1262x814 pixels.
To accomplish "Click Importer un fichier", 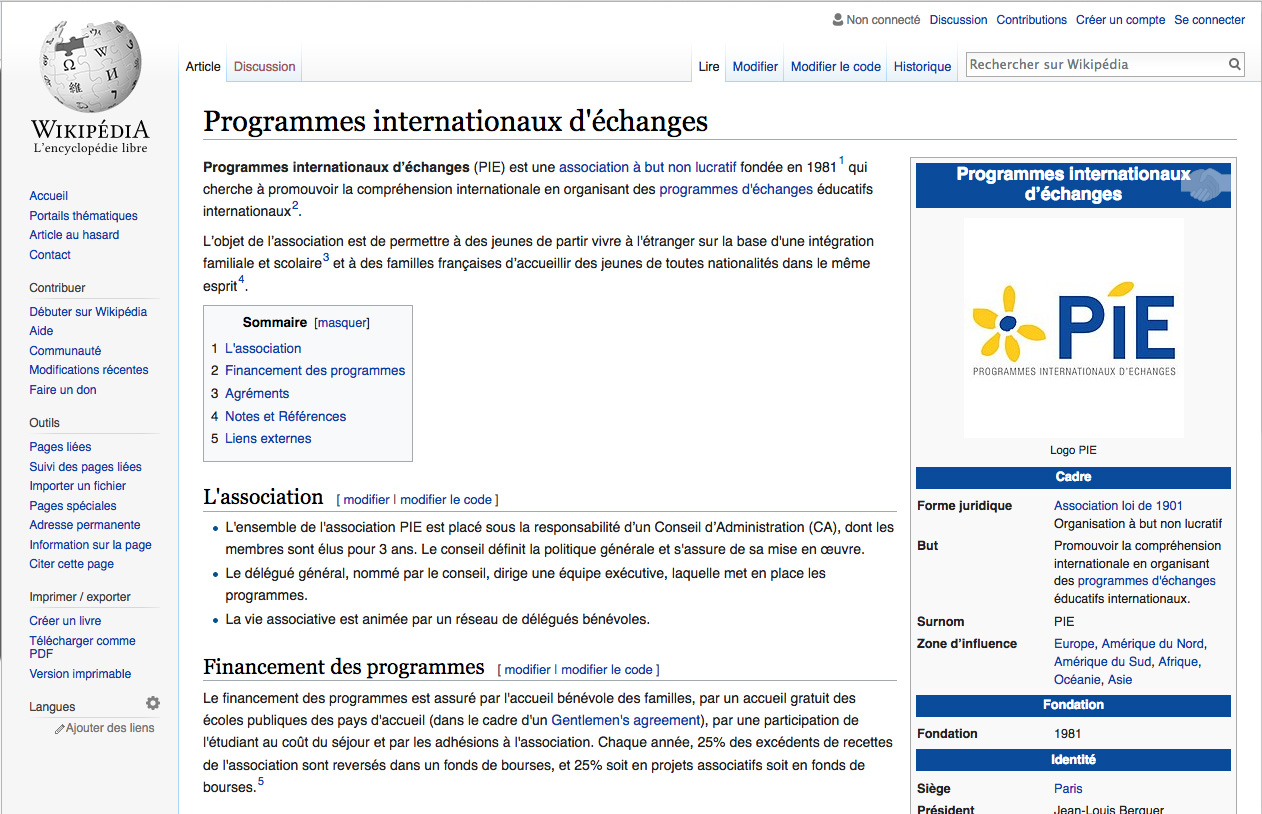I will tap(78, 486).
